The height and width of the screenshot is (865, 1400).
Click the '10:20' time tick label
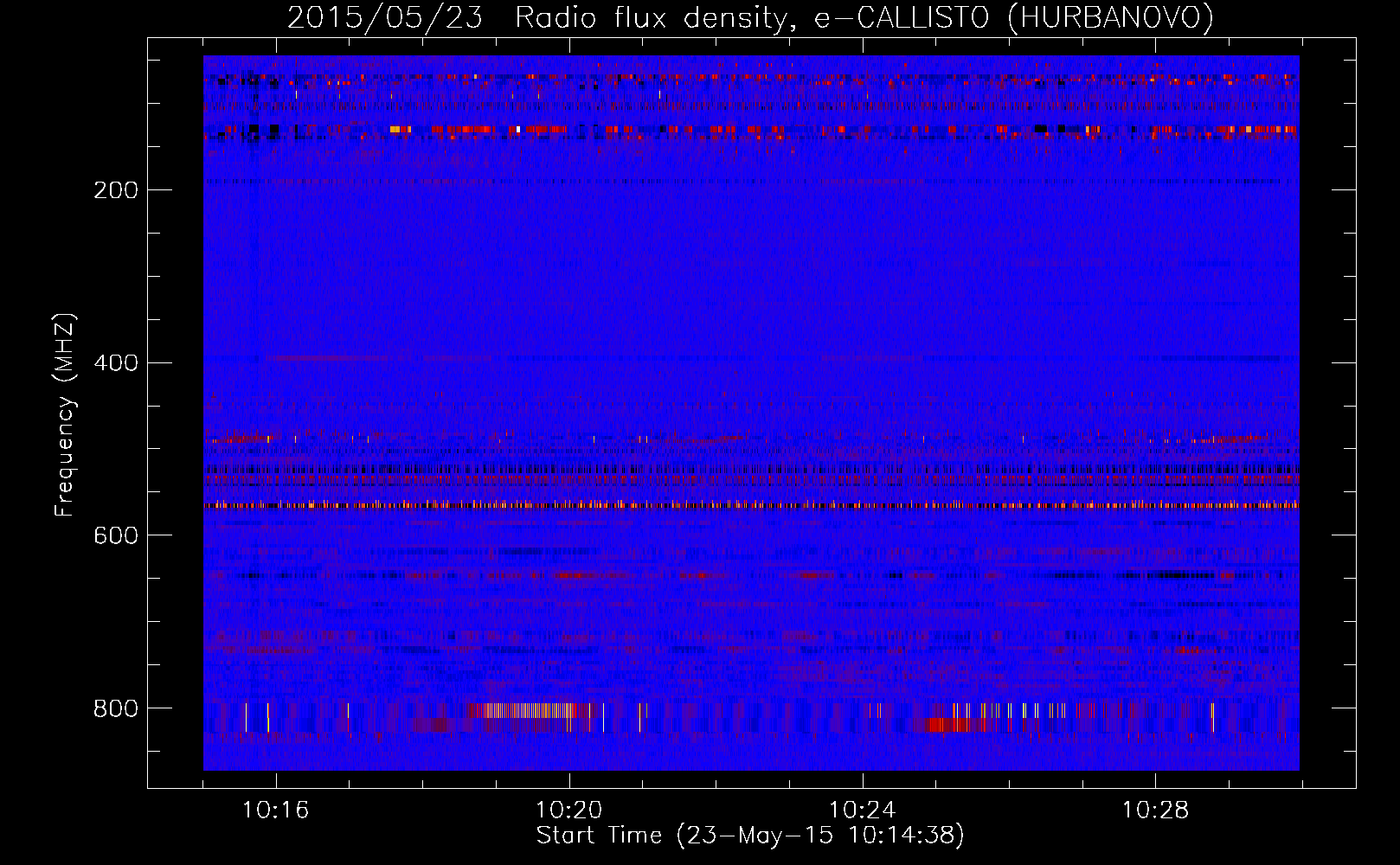pos(568,811)
